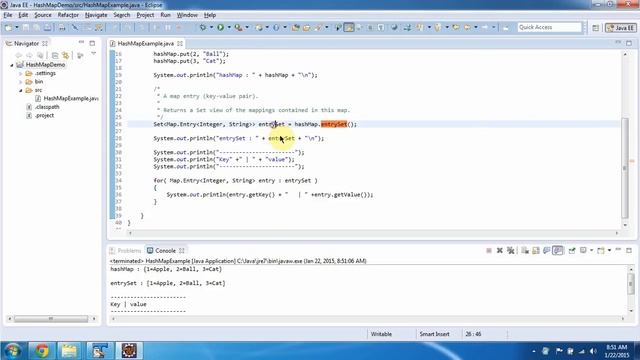Image resolution: width=640 pixels, height=360 pixels.
Task: Click the Run External Tools icon
Action: (239, 27)
